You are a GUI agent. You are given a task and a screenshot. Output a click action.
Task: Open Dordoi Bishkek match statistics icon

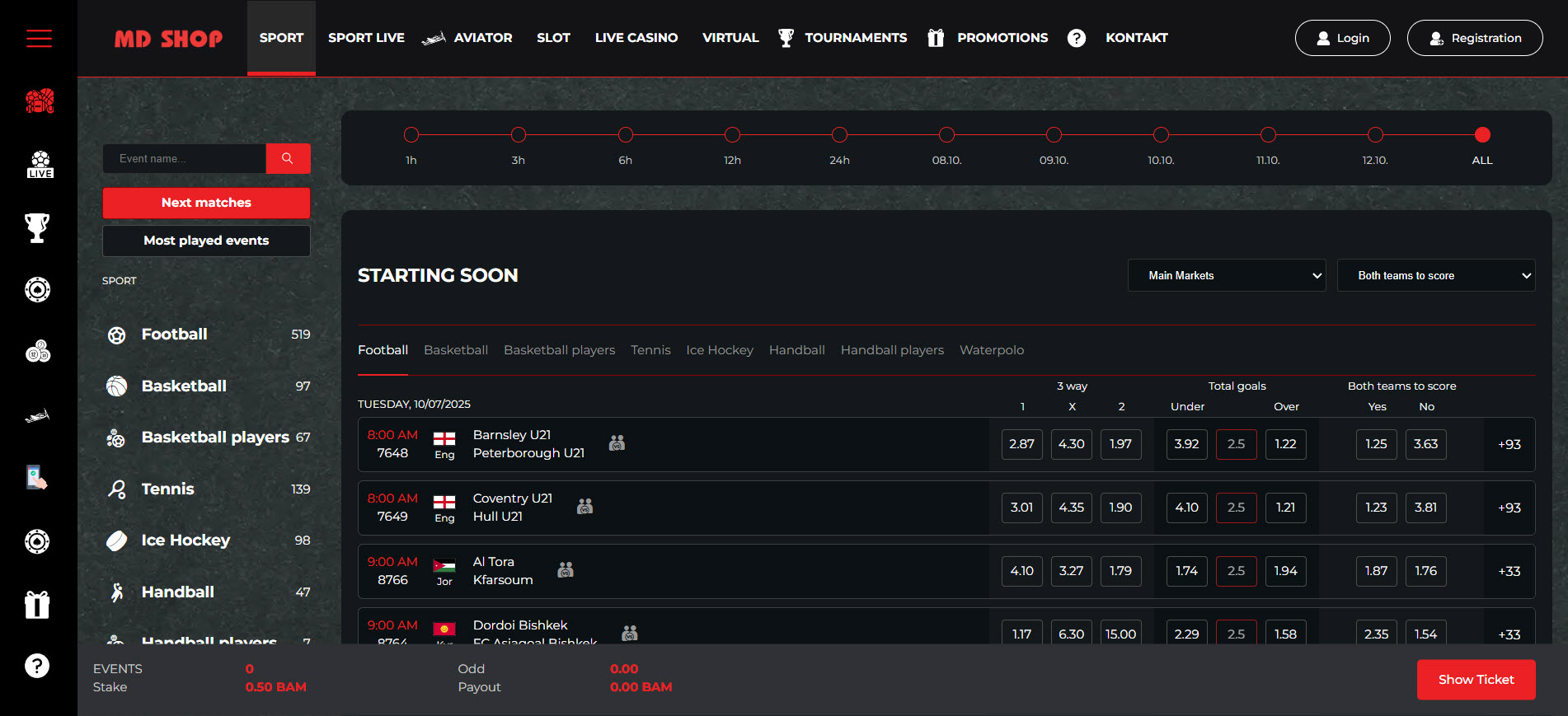coord(630,633)
